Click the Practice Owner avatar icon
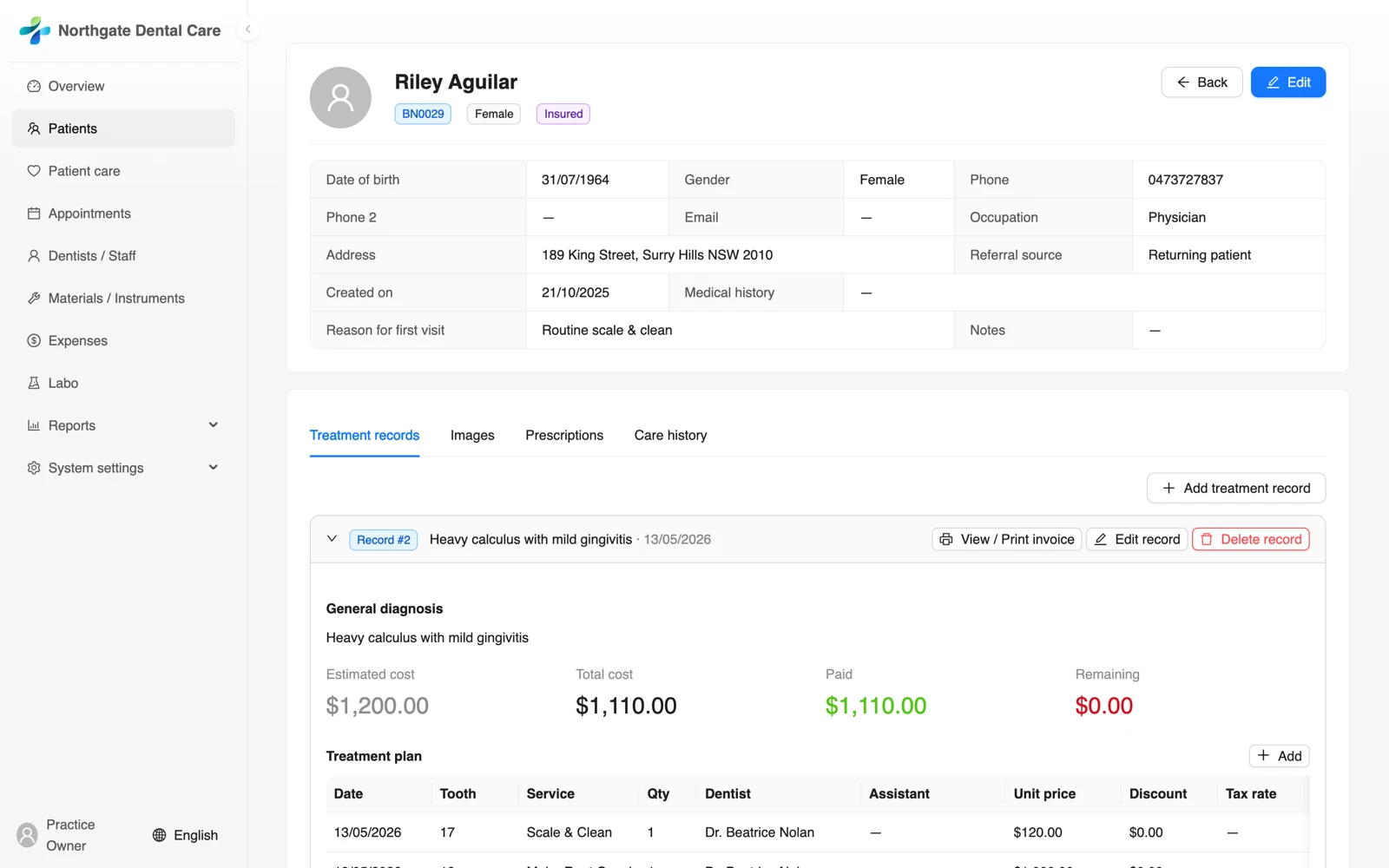This screenshot has width=1389, height=868. pos(28,835)
